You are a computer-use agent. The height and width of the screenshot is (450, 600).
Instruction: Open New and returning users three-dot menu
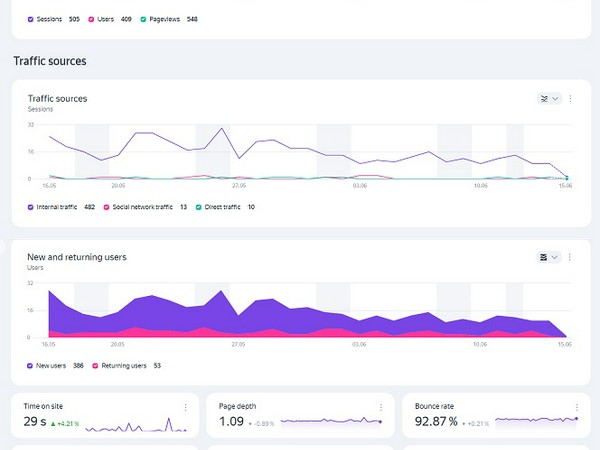[570, 257]
